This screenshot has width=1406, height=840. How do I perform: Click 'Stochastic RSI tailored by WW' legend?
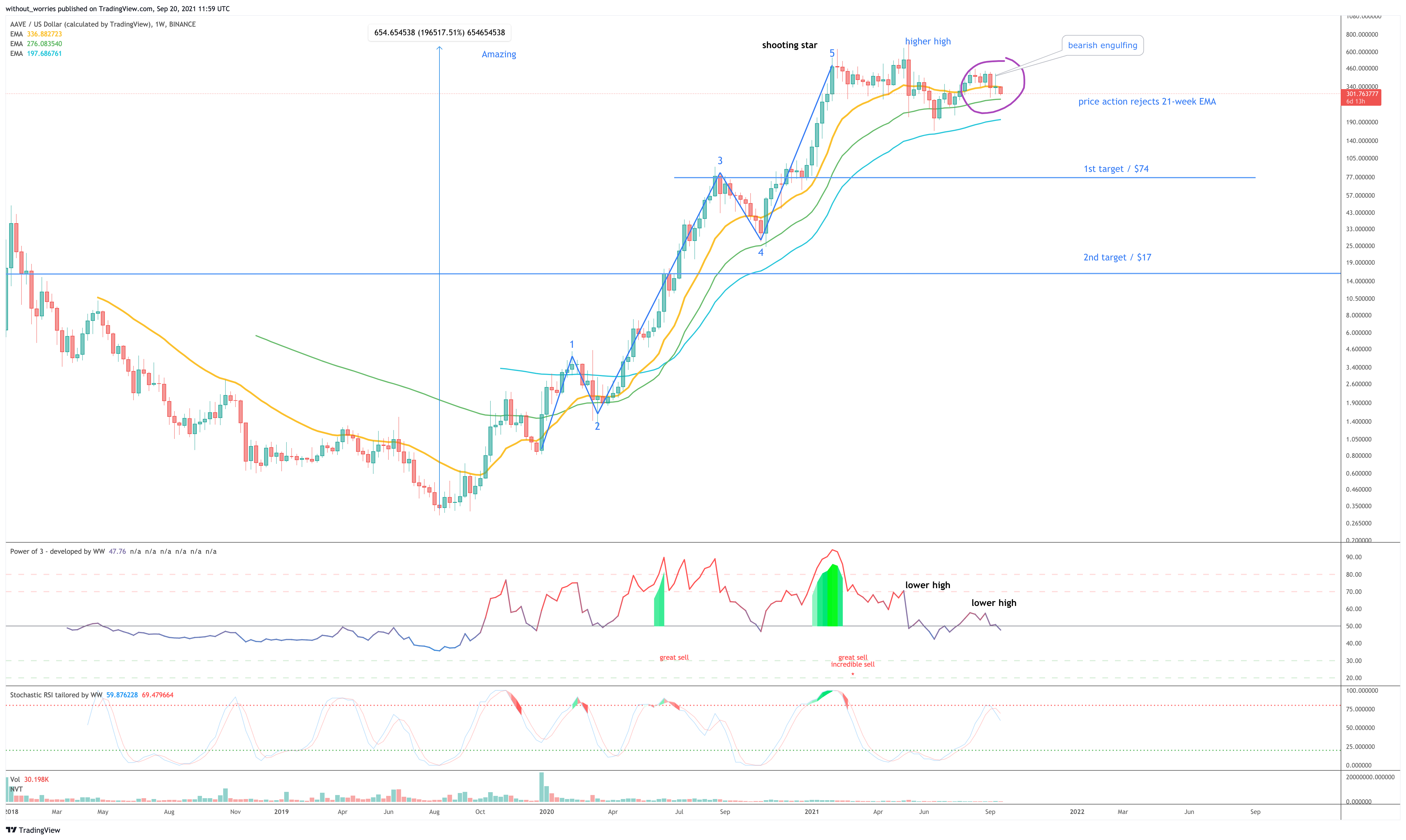pos(56,695)
